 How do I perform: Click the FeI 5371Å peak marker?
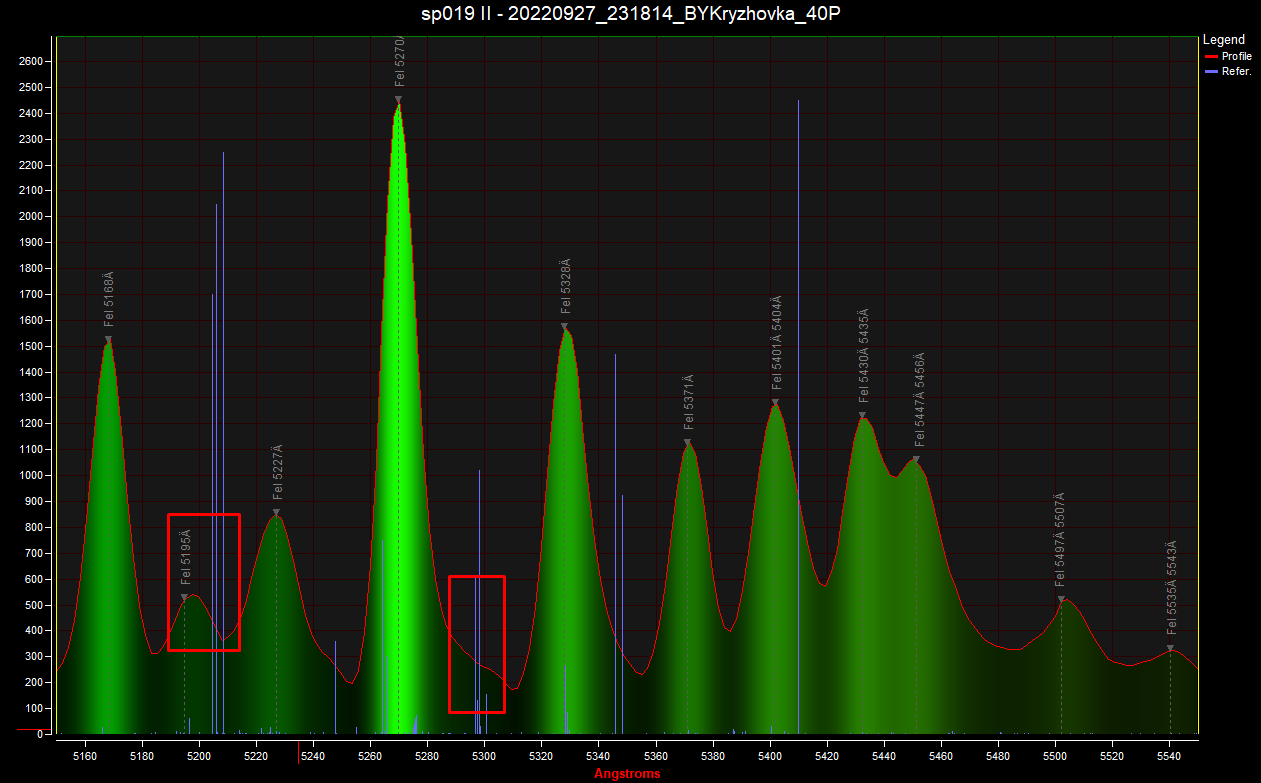click(687, 443)
